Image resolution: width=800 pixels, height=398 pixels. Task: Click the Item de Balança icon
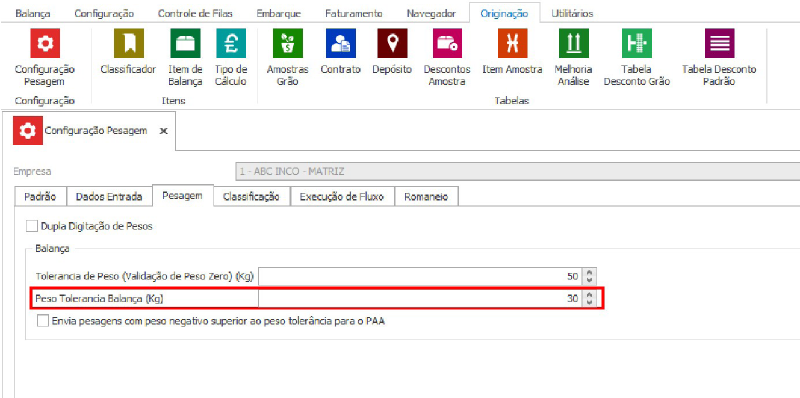[x=185, y=43]
